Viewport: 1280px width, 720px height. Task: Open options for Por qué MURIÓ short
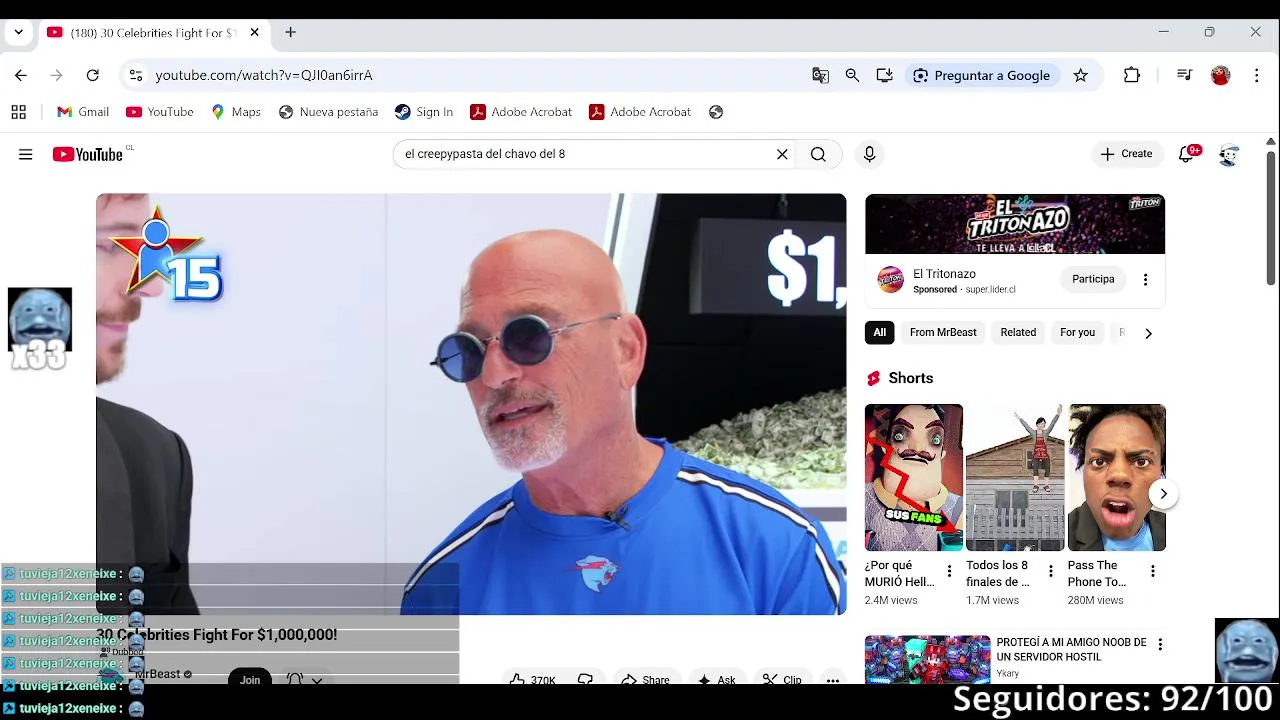[949, 571]
